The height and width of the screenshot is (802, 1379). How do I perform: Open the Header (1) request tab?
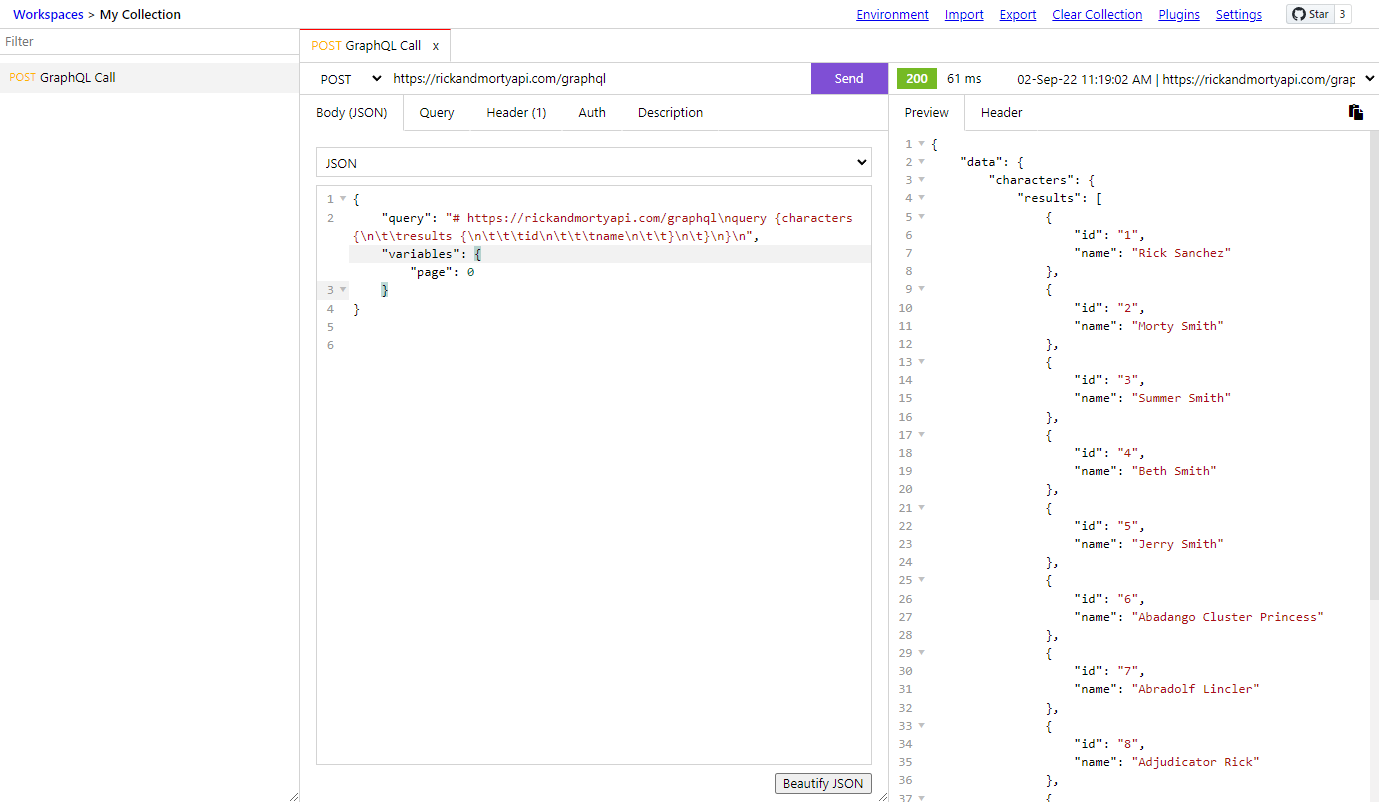coord(516,113)
